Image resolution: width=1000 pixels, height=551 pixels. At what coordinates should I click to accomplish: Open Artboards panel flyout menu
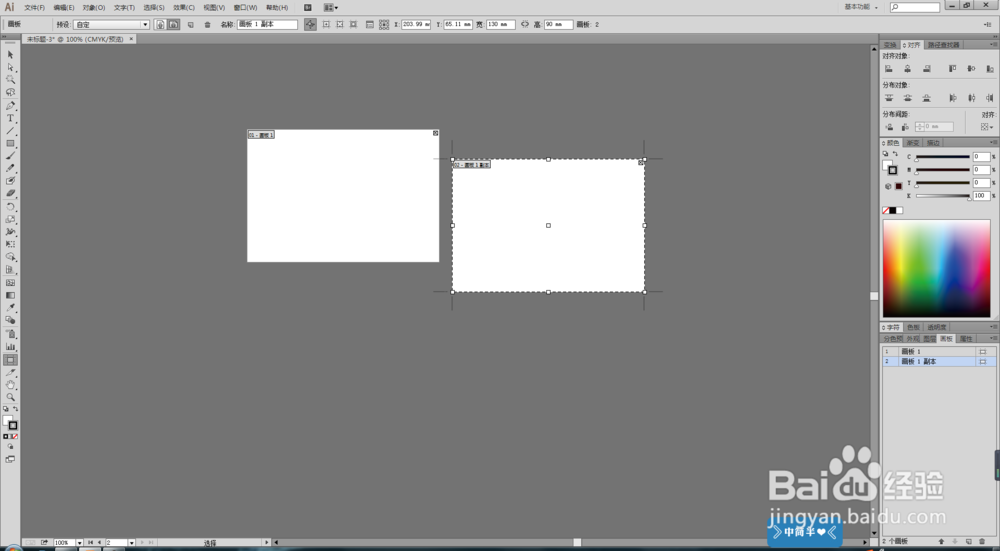[994, 338]
